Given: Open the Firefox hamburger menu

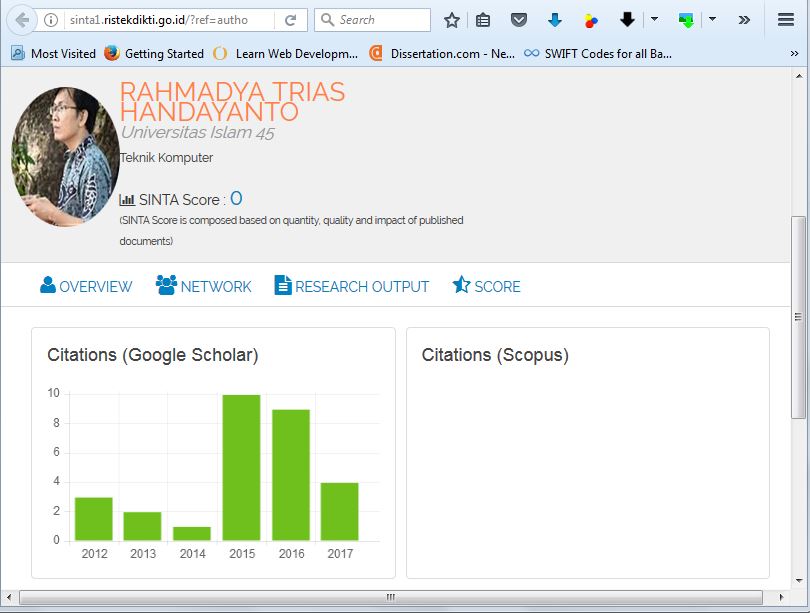Looking at the screenshot, I should [x=786, y=20].
